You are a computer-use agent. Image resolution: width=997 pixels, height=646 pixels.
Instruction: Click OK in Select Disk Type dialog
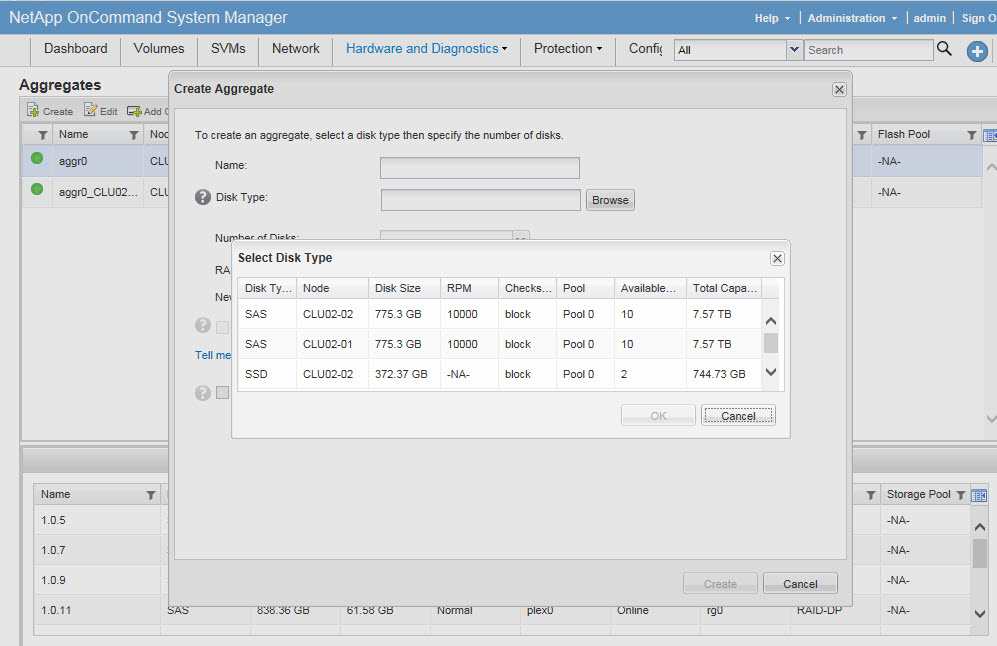658,415
